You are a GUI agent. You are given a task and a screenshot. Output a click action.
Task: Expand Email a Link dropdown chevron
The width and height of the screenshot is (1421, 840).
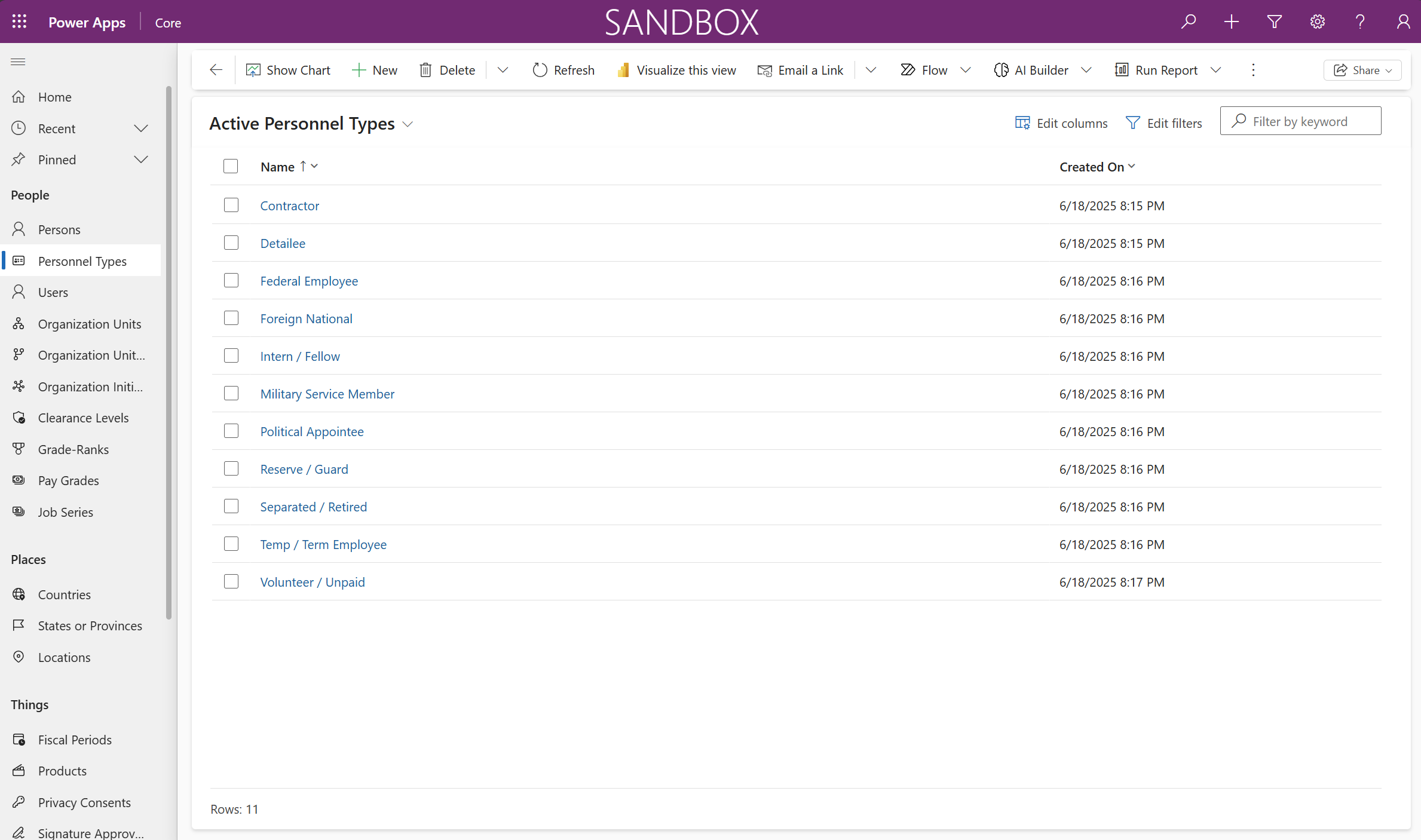(871, 70)
